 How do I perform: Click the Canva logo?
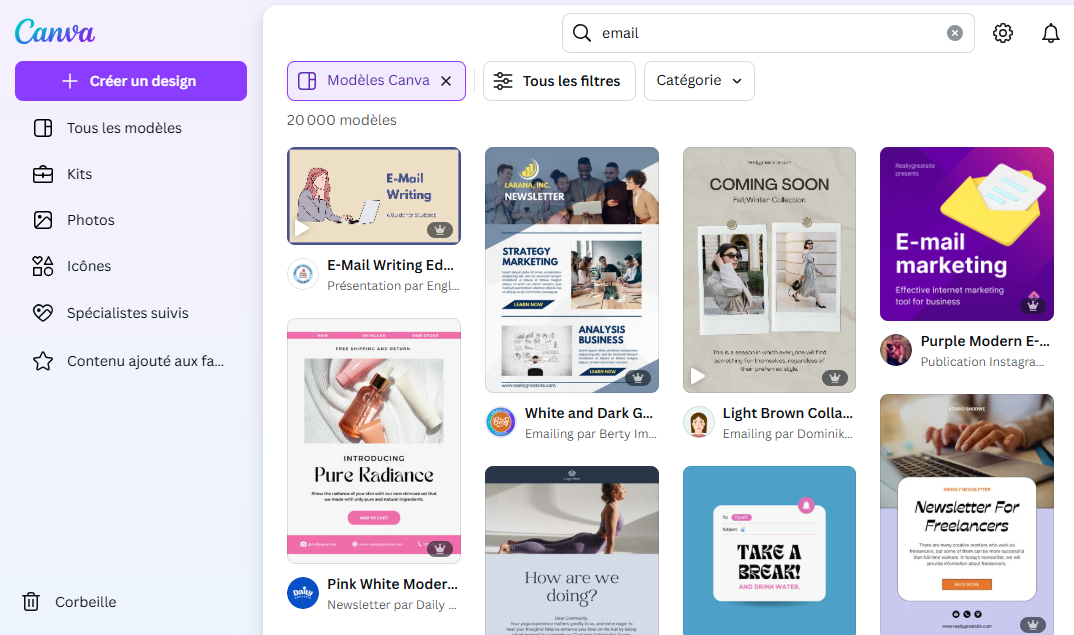(55, 32)
